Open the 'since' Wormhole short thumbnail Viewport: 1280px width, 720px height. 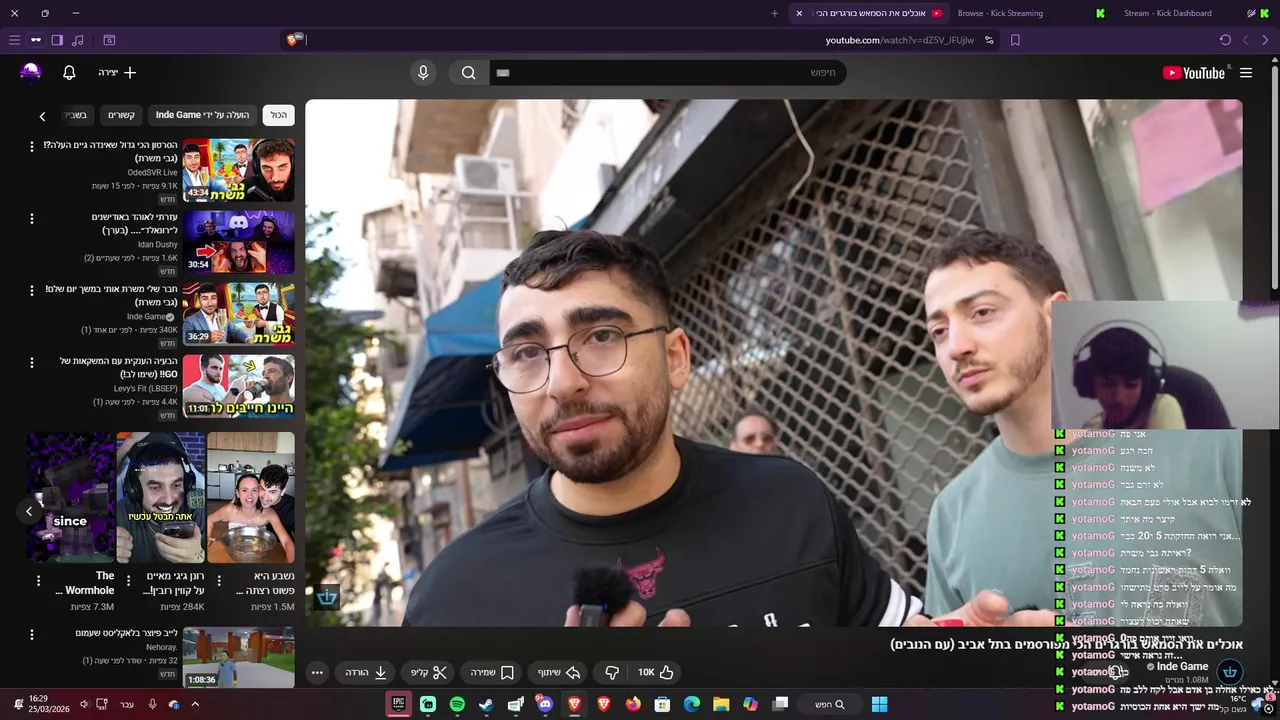[x=70, y=497]
